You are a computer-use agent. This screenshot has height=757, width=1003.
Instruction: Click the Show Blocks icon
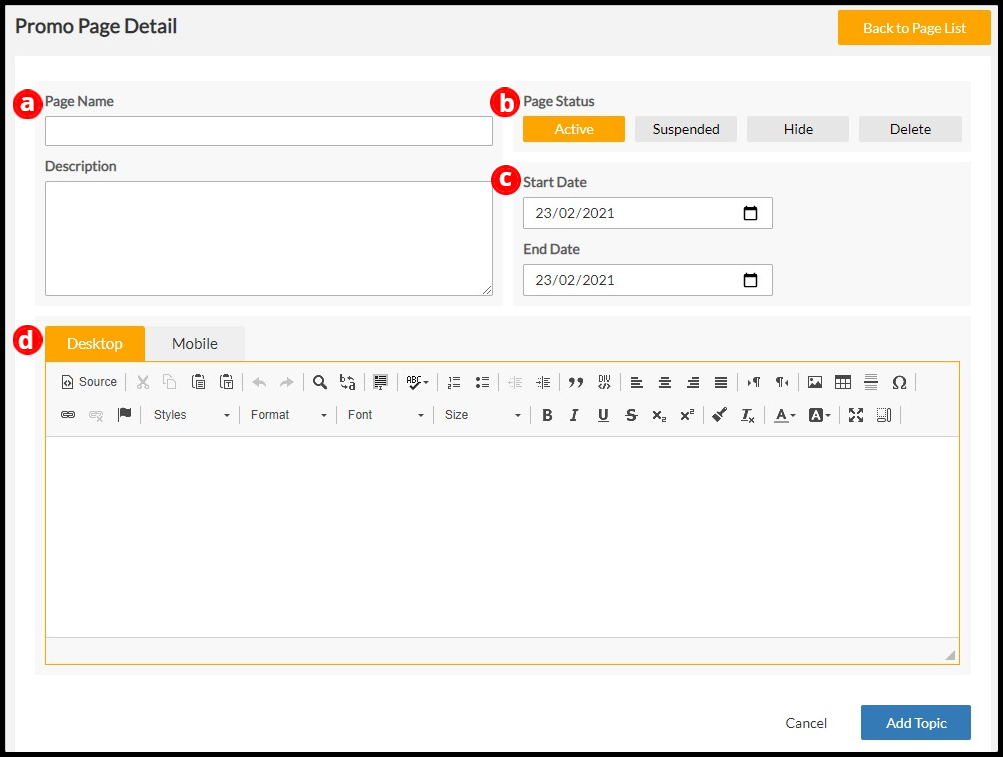[884, 415]
